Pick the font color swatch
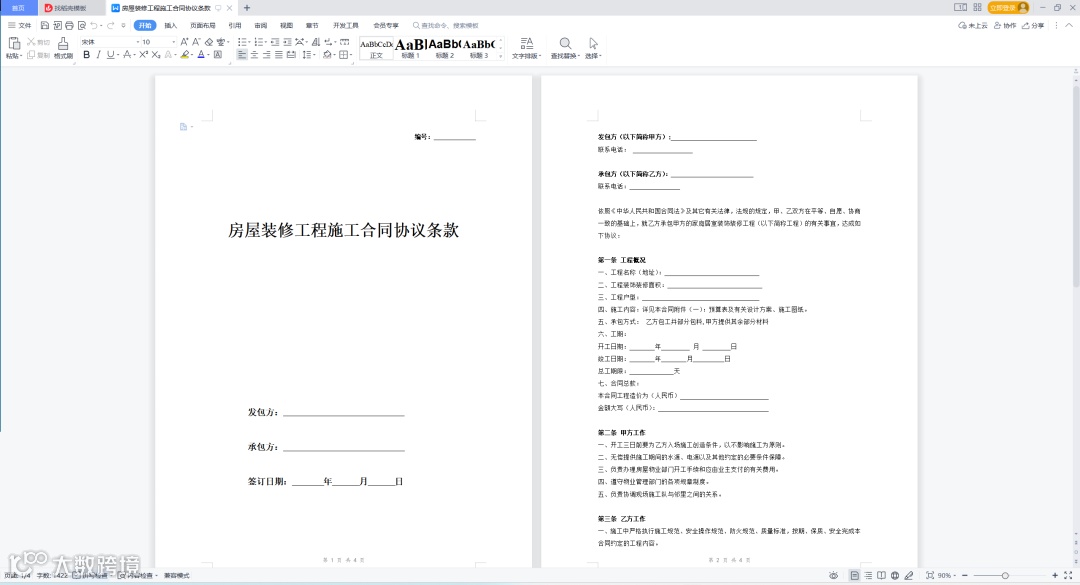The image size is (1080, 585). [201, 54]
